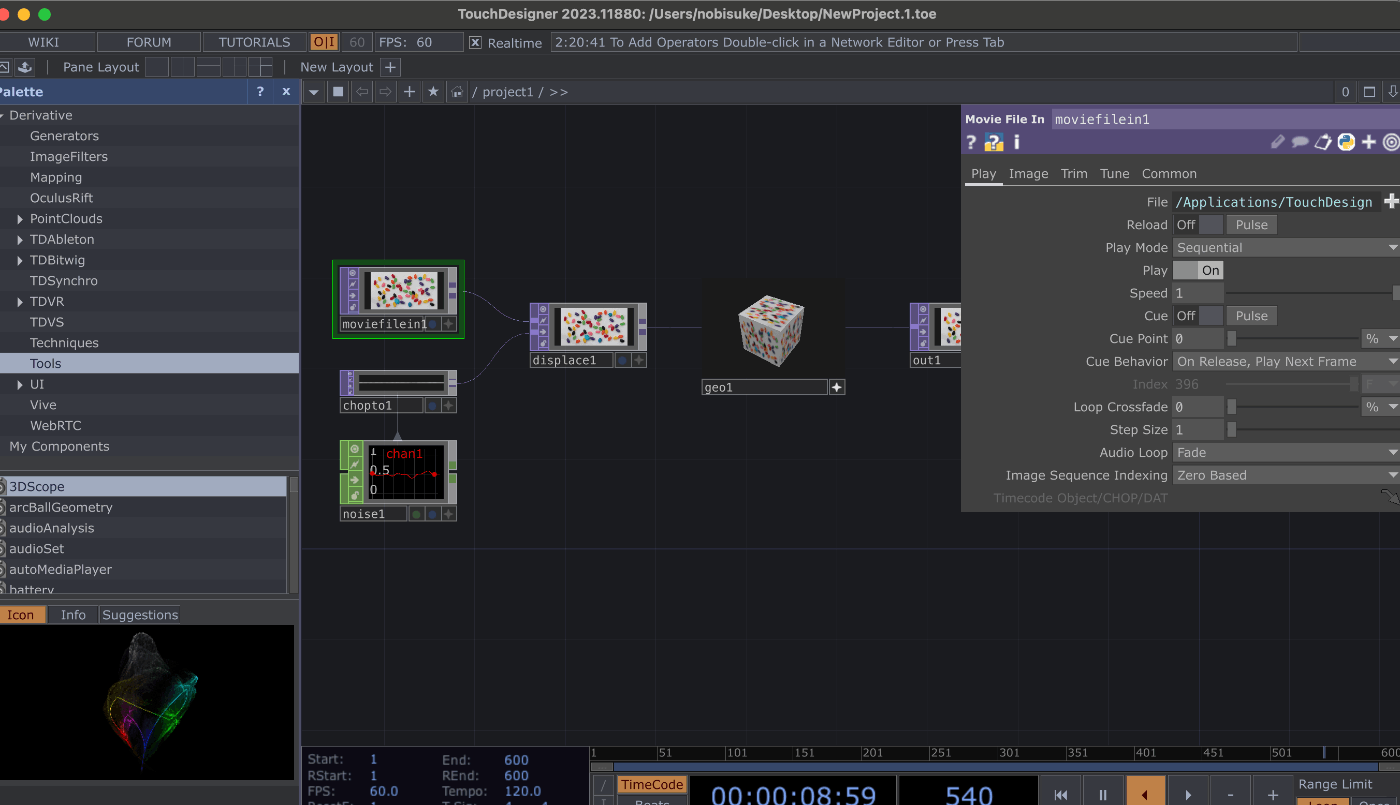The height and width of the screenshot is (805, 1400).
Task: Click the target icon in parameter header
Action: click(1391, 142)
